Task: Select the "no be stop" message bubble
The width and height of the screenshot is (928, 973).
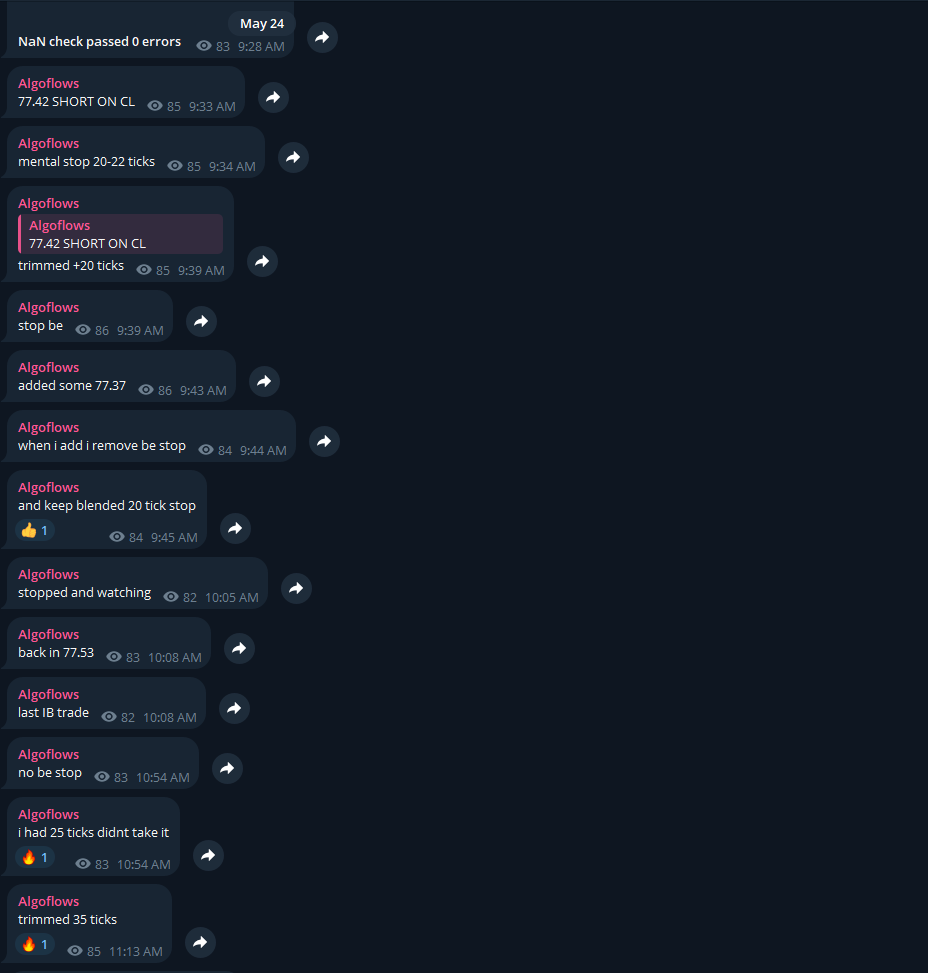Action: click(x=102, y=763)
